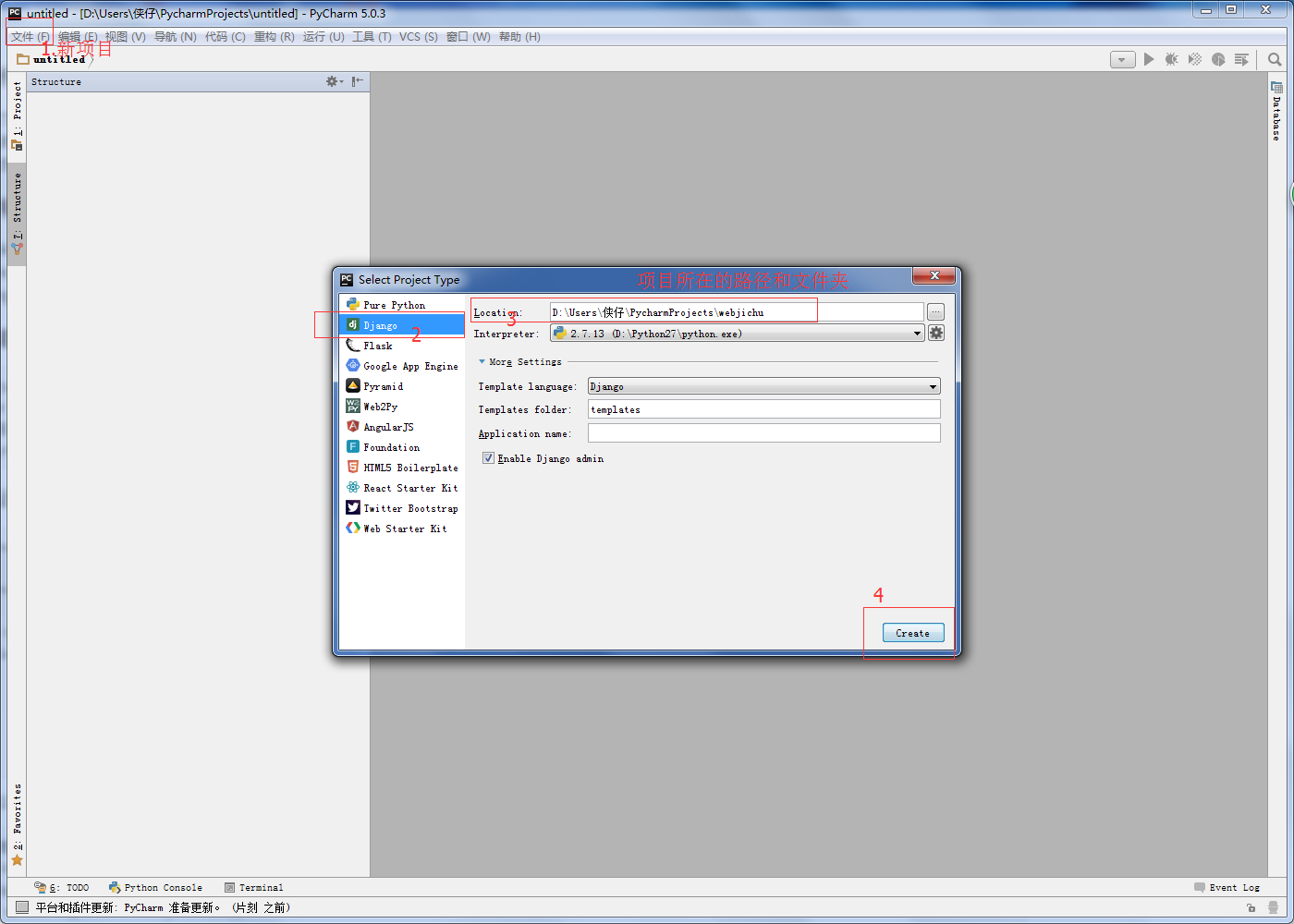Click the Application name input field

coord(764,432)
